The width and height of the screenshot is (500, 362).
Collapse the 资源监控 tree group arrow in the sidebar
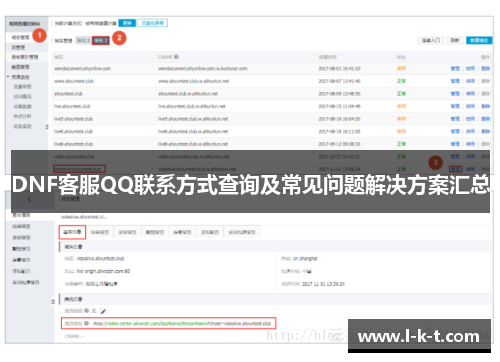(x=8, y=77)
